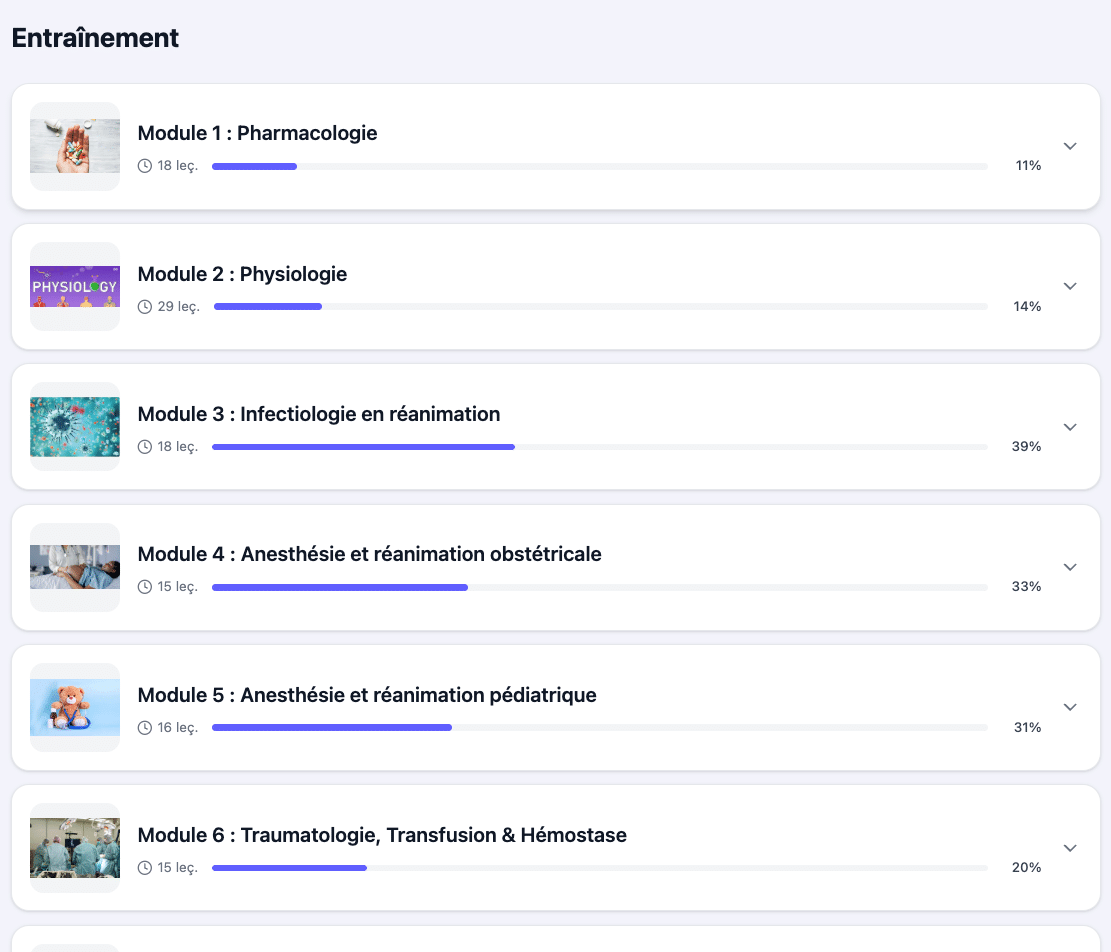Expand Module 4 obstétricale chevron
This screenshot has width=1111, height=952.
coord(1070,567)
